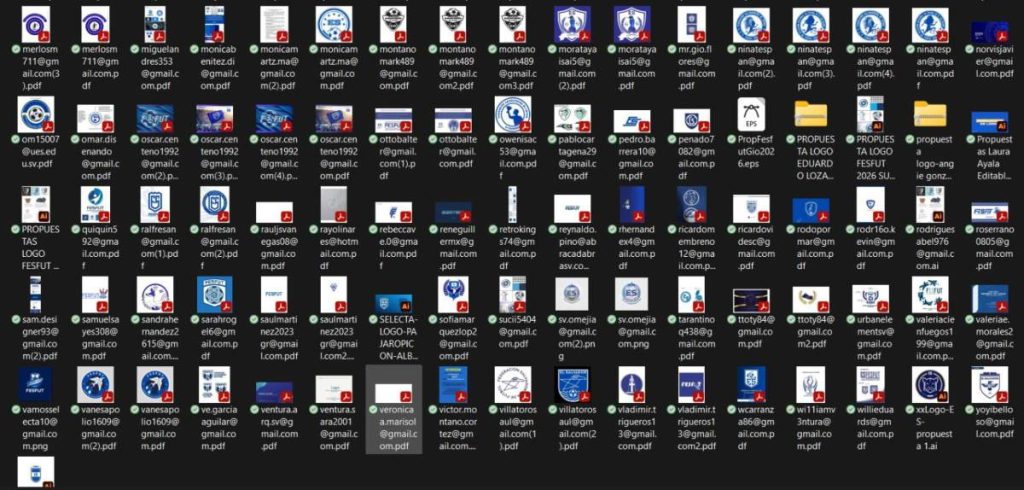Select the vamosselecta10@gmail.com.png image thumbnail

(36, 384)
